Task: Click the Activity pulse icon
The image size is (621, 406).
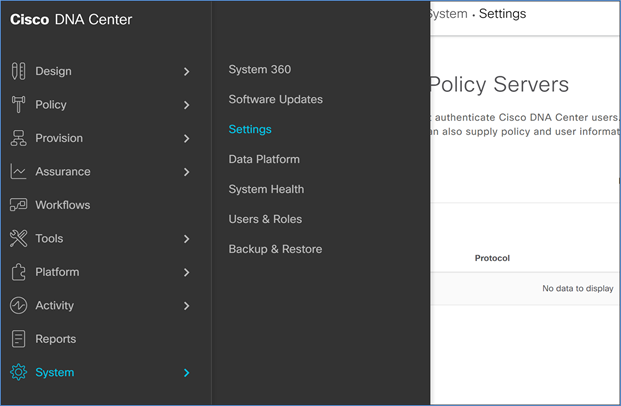Action: pyautogui.click(x=18, y=305)
